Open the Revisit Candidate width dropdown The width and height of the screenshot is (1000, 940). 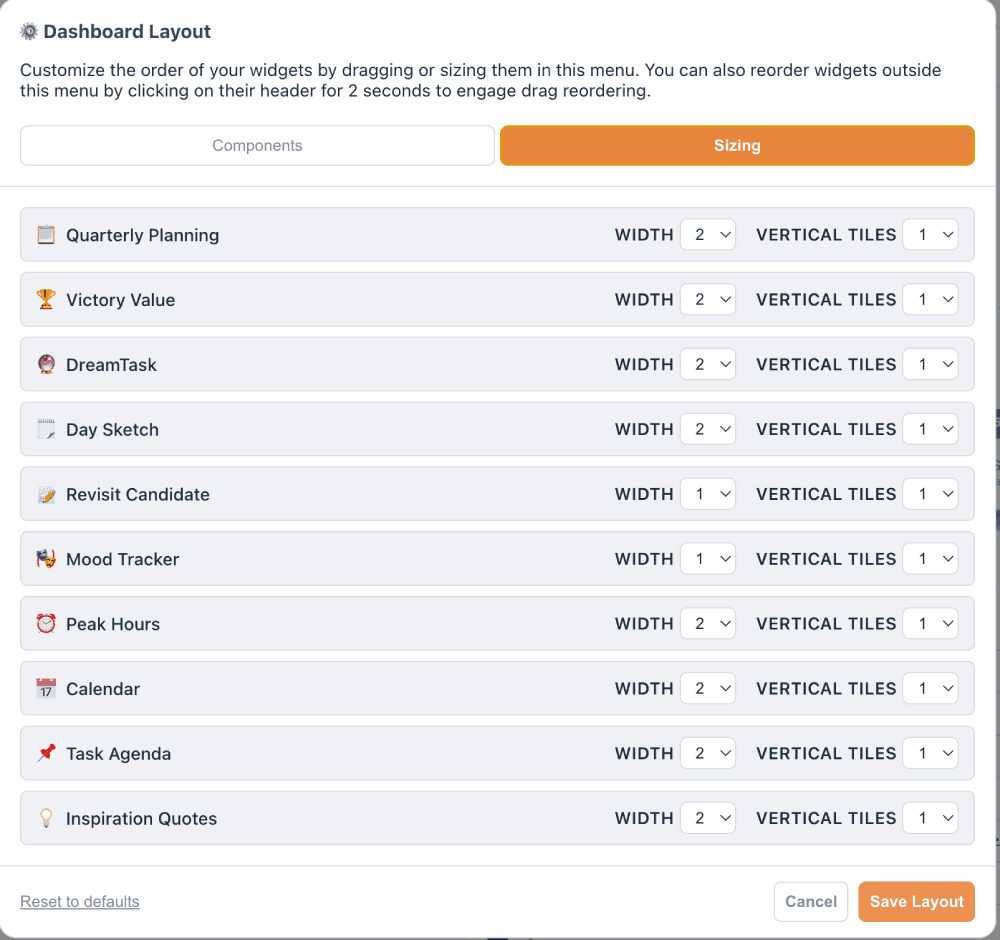[708, 494]
